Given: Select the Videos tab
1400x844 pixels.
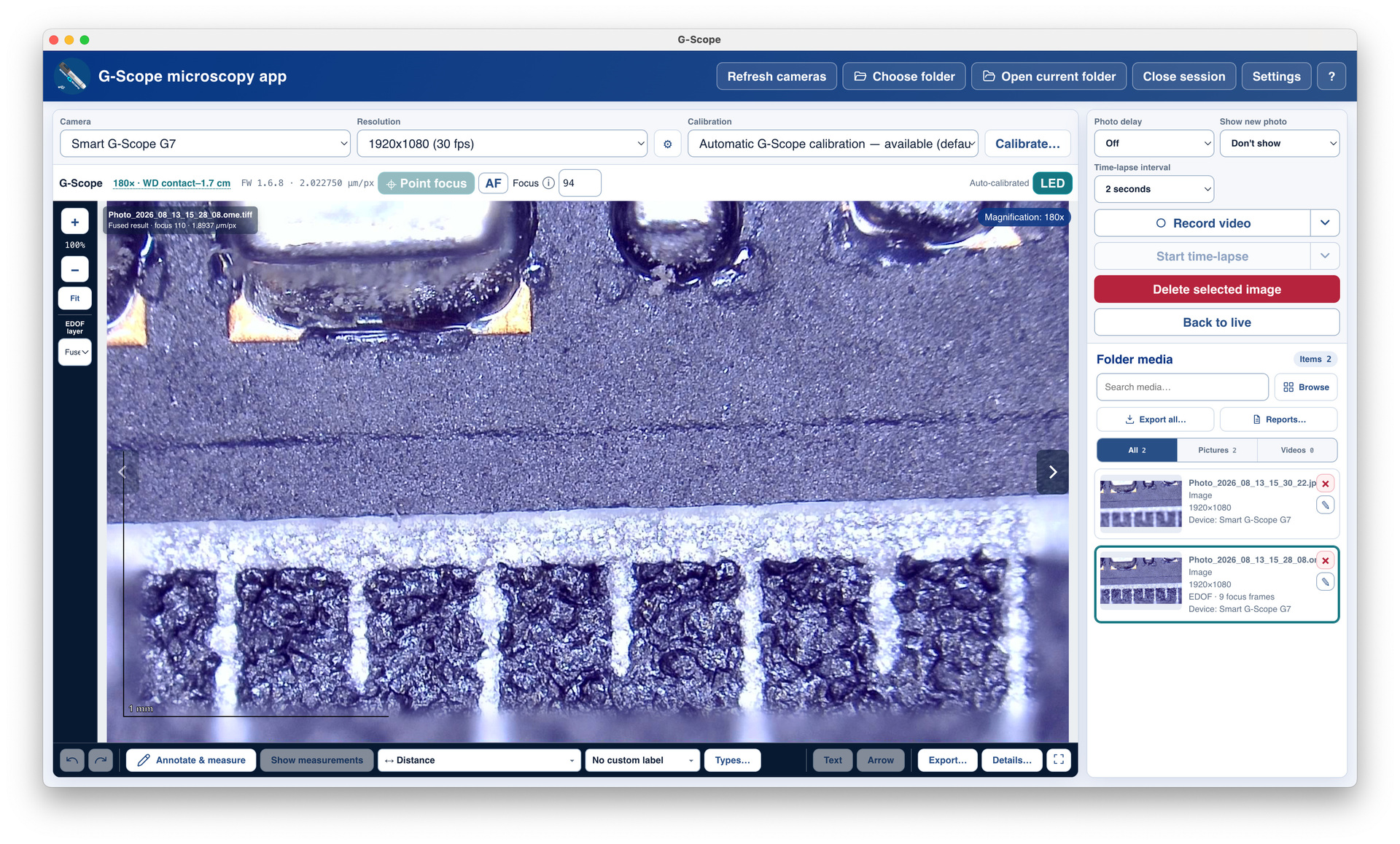Looking at the screenshot, I should [1297, 450].
